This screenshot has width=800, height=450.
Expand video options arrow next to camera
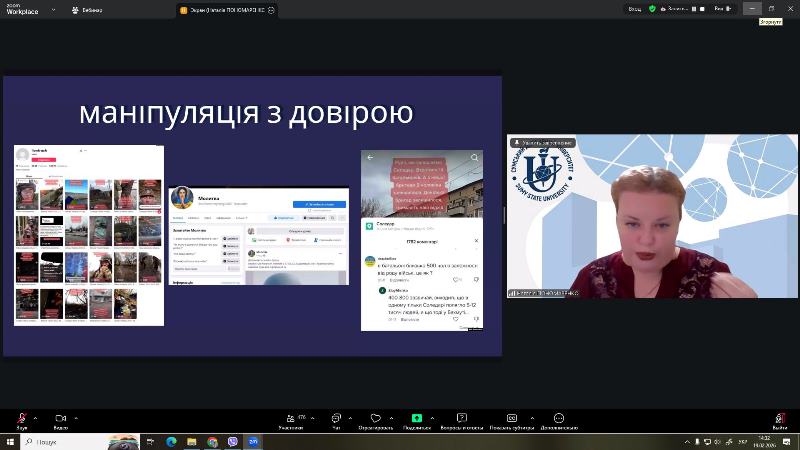[x=75, y=417]
